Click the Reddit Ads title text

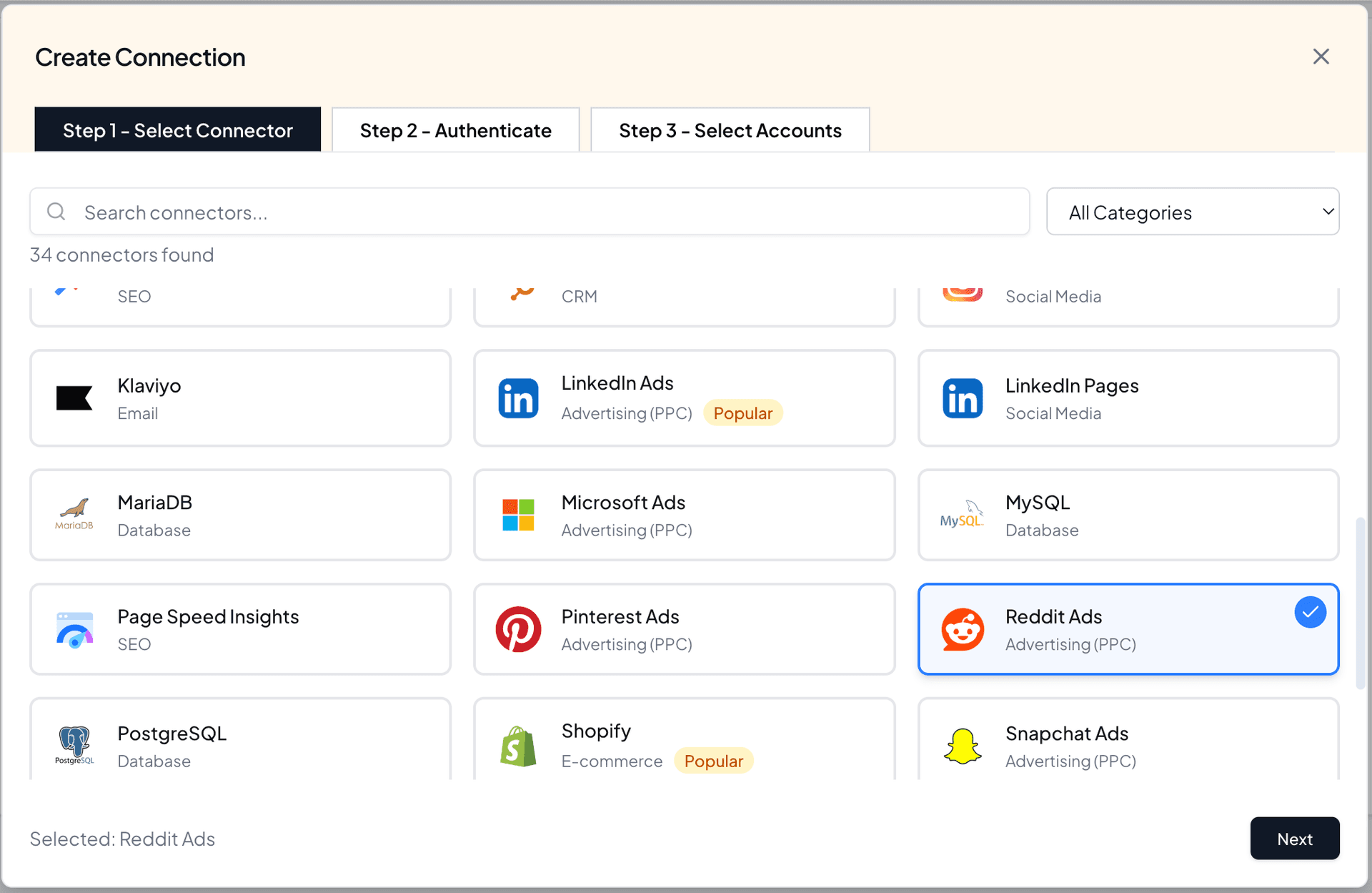(1053, 616)
